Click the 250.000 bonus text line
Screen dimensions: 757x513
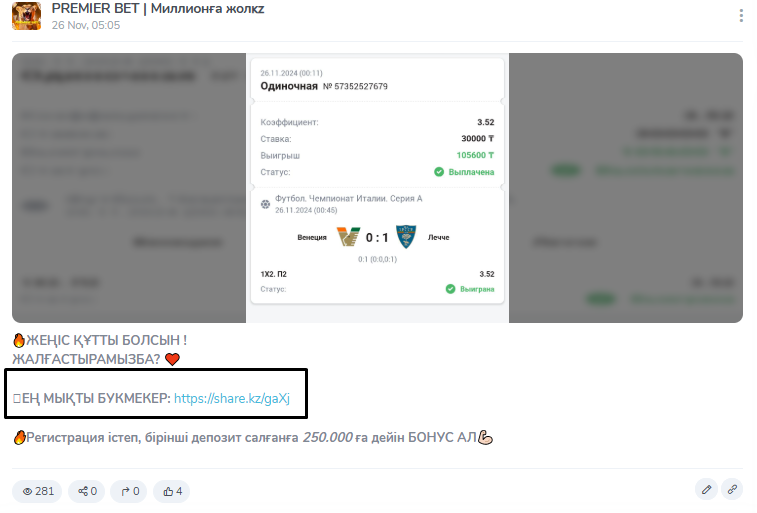click(x=253, y=437)
